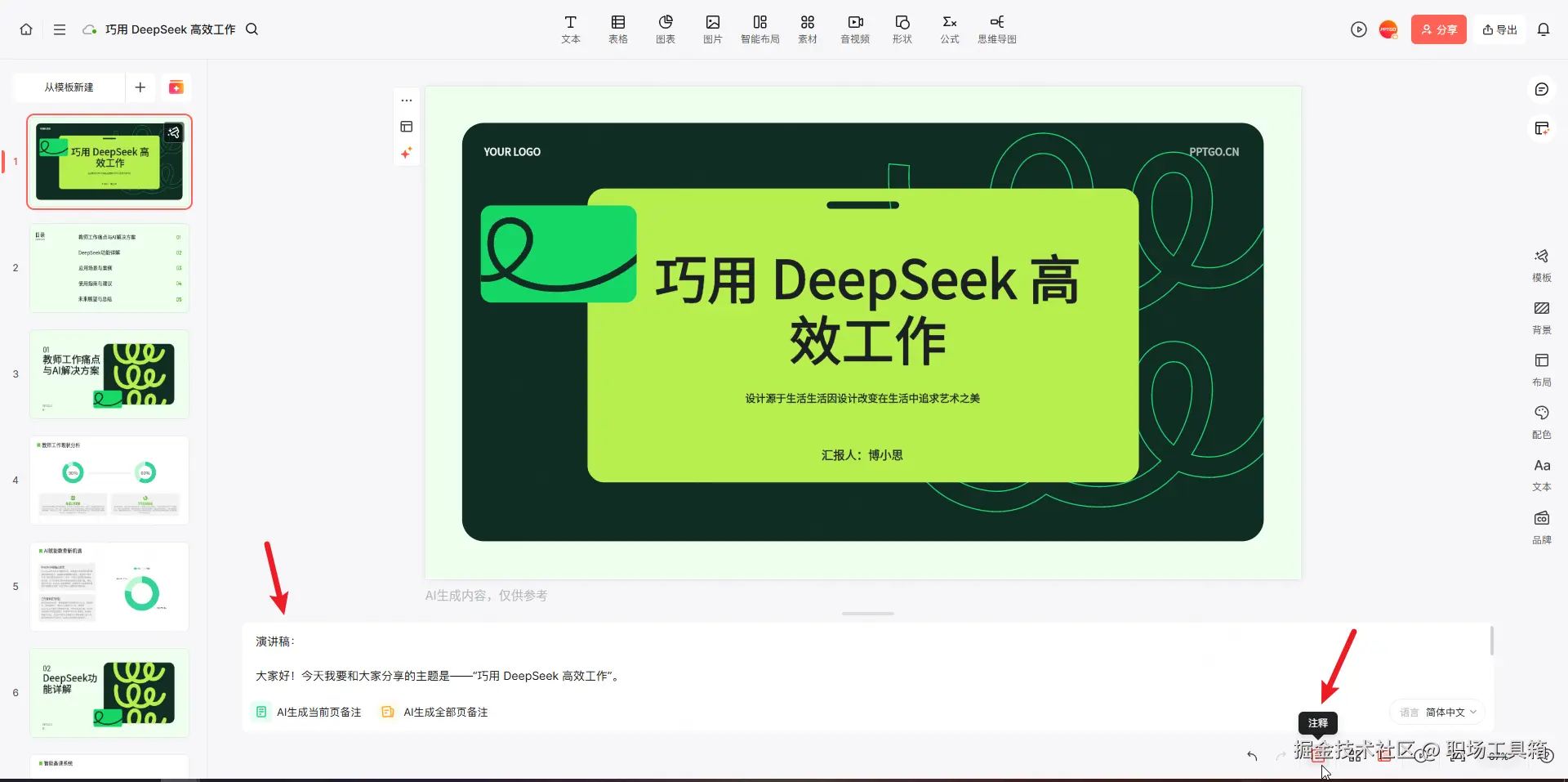
Task: Add a chart with 图表
Action: pos(666,29)
